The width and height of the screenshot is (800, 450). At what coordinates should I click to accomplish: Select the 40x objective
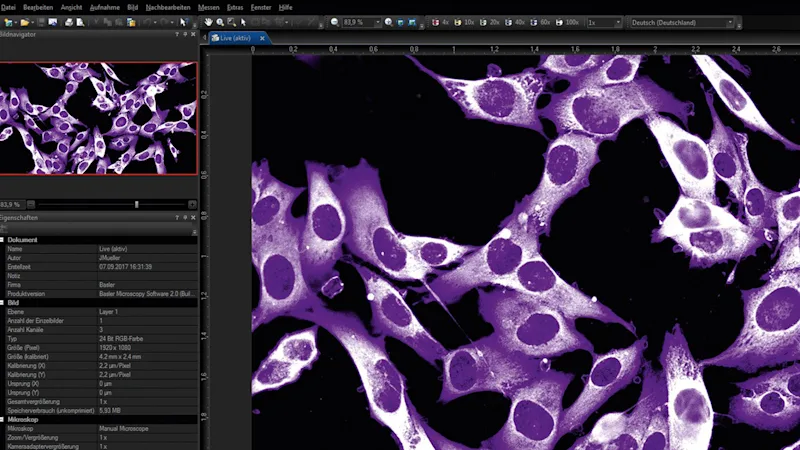515,22
